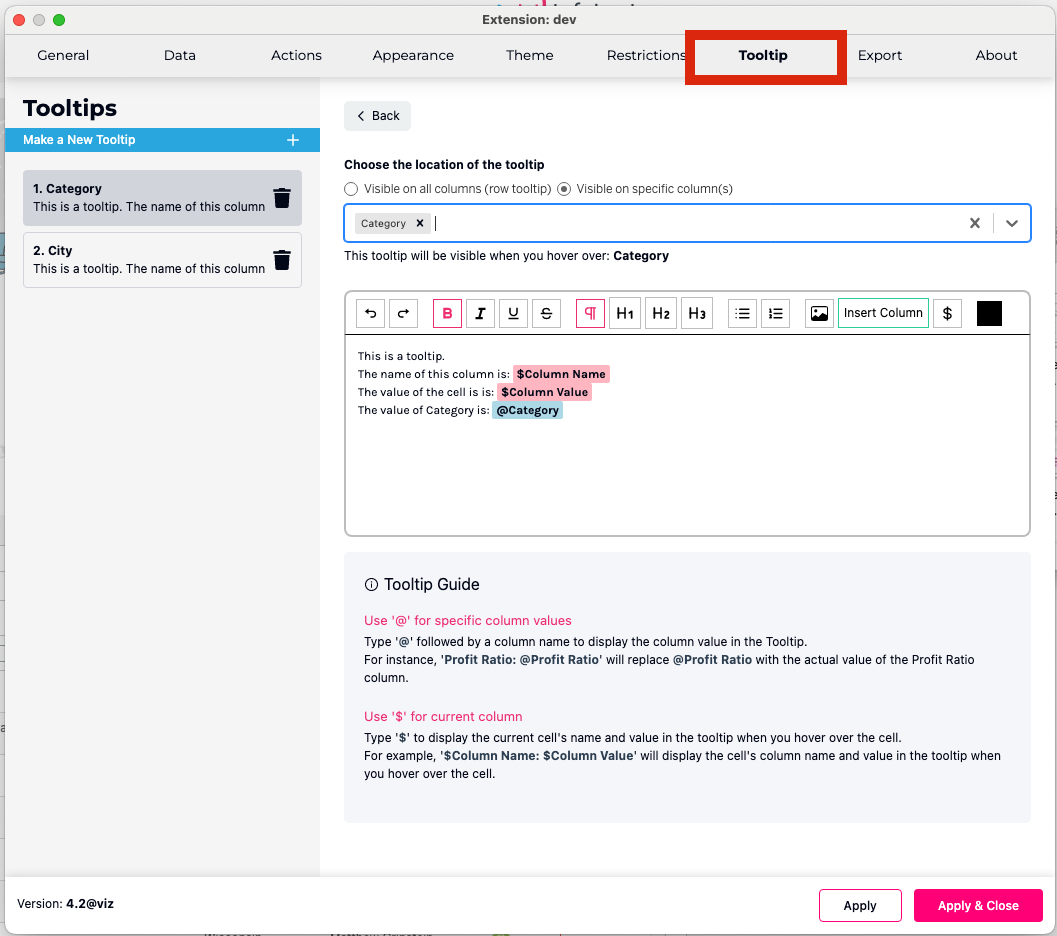This screenshot has width=1057, height=936.
Task: Select Visible on specific column(s) option
Action: coord(564,189)
